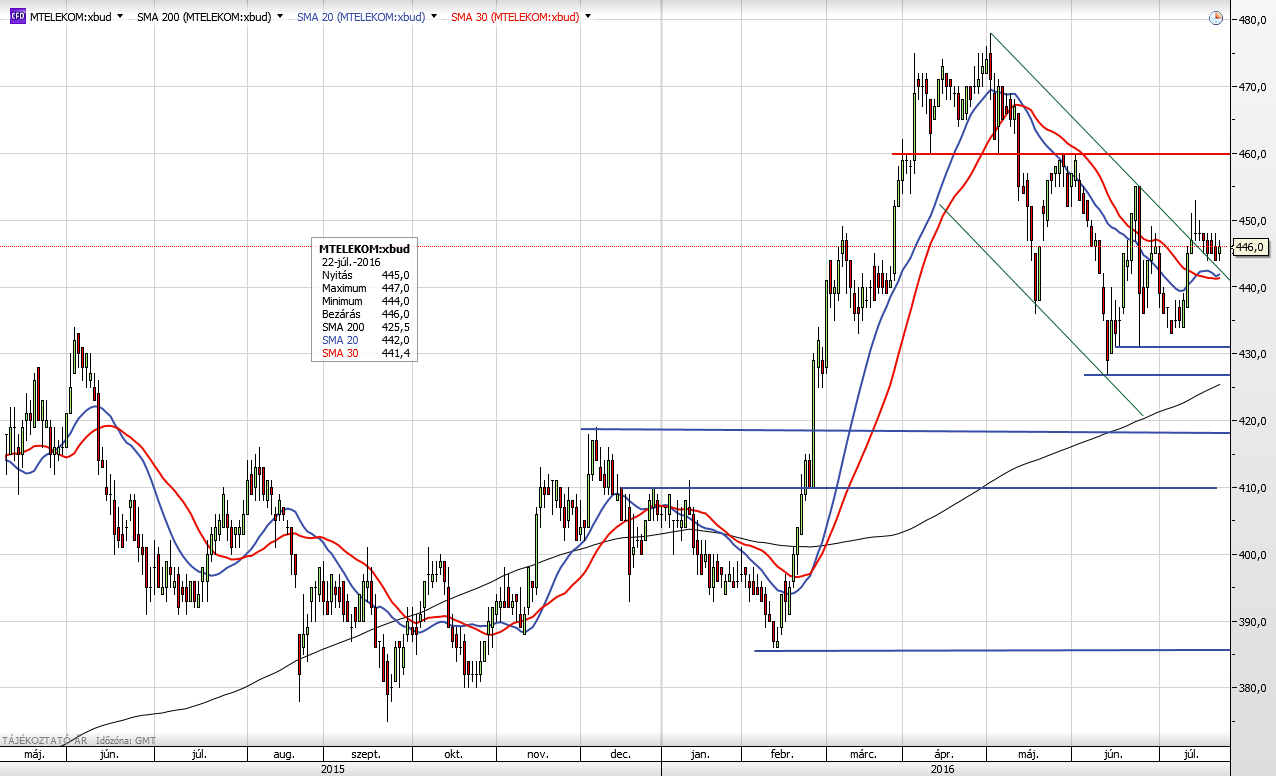Image resolution: width=1276 pixels, height=776 pixels.
Task: Click the clock icon in the top-right corner
Action: (x=1215, y=18)
